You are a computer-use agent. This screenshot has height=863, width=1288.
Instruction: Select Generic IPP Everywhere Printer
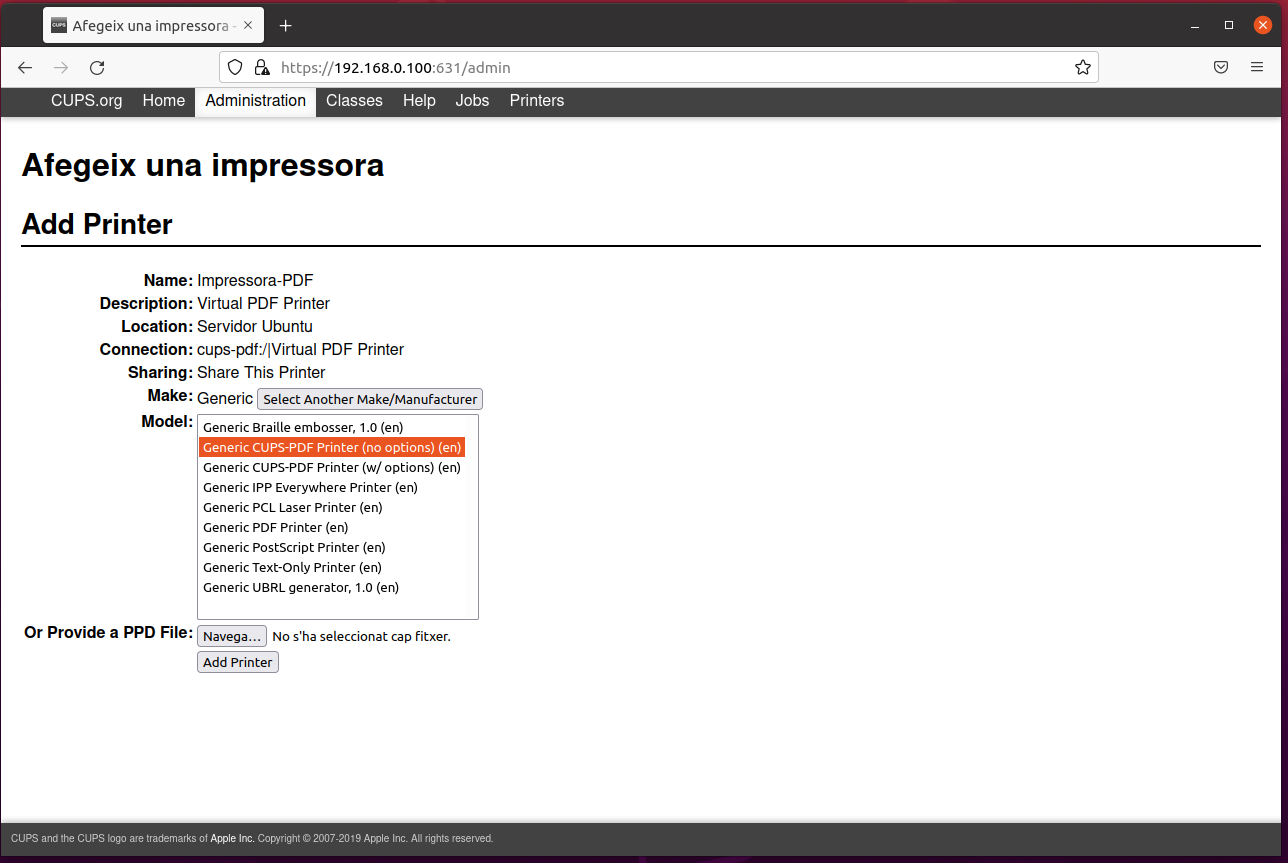(x=310, y=487)
